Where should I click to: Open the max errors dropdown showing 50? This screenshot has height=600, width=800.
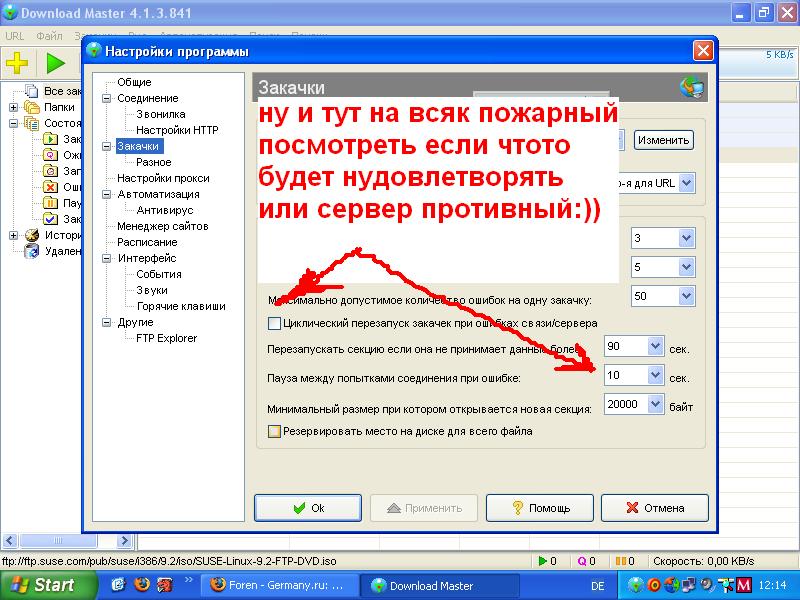687,296
